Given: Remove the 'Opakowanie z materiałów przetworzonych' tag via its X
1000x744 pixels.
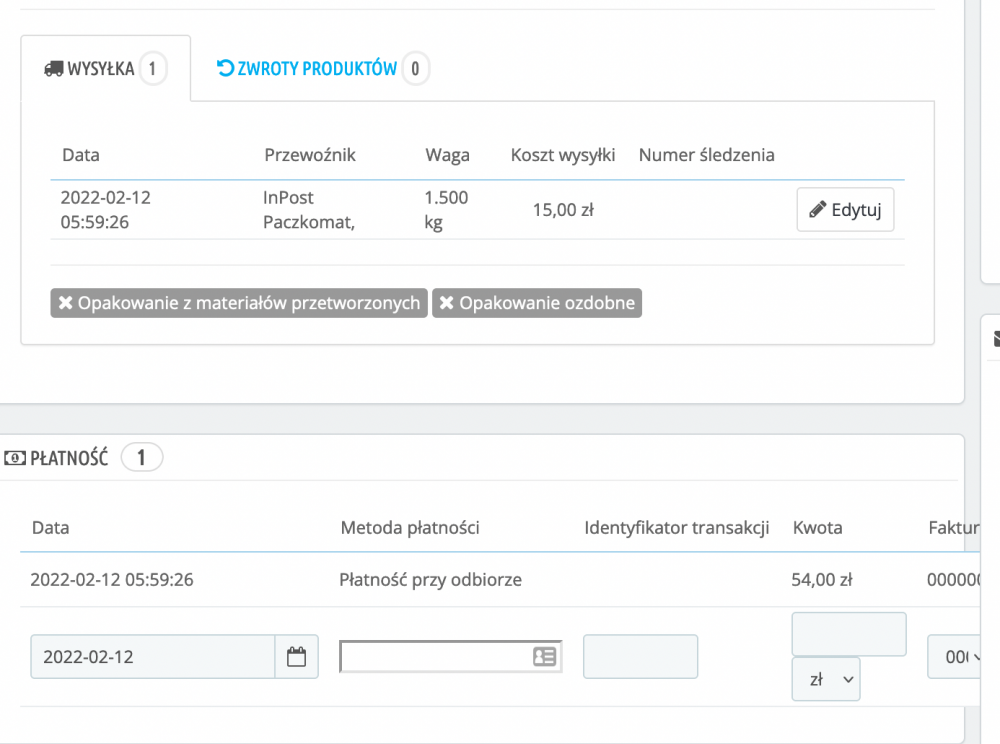Looking at the screenshot, I should [66, 303].
